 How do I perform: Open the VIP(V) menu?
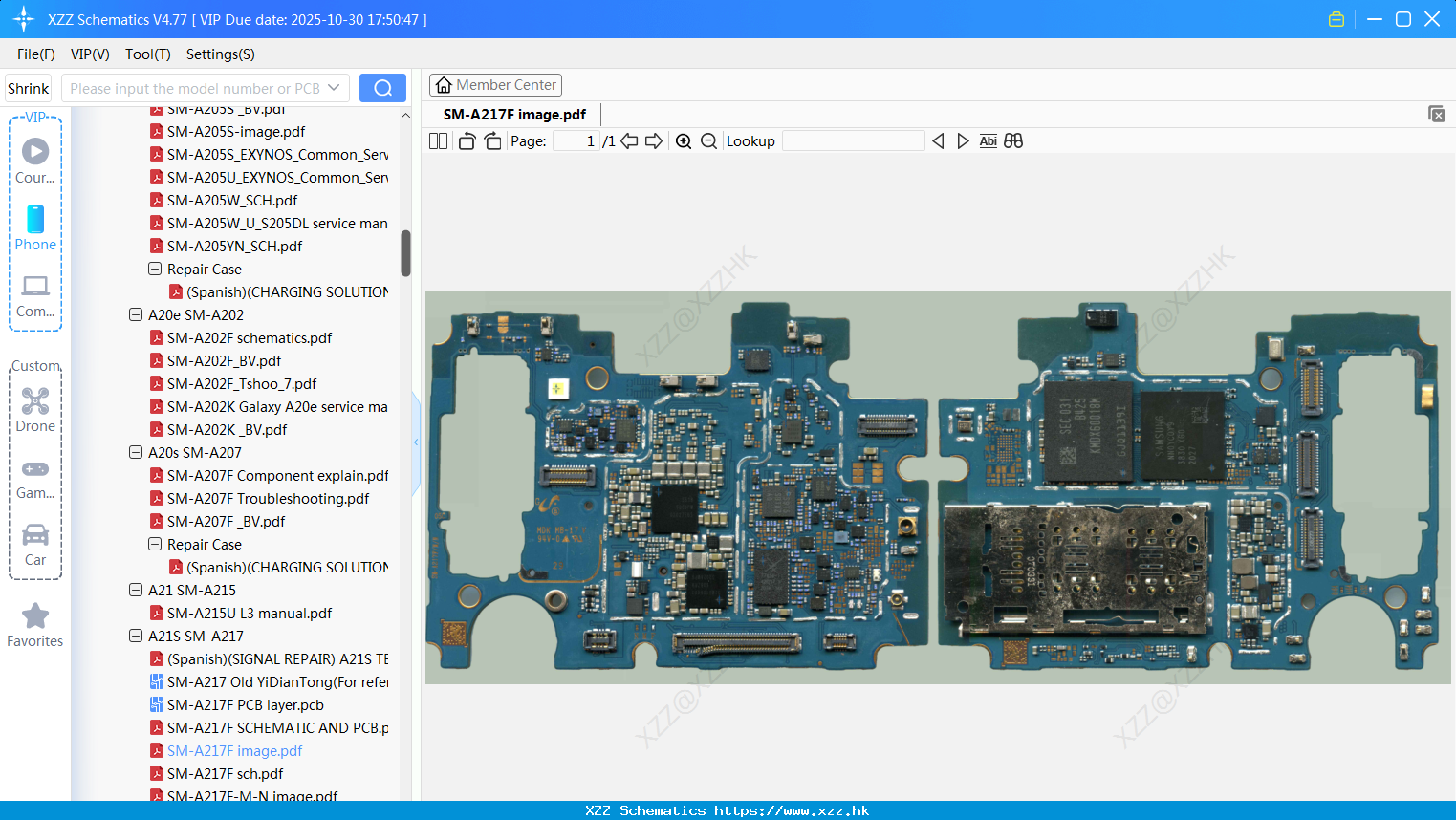point(90,54)
